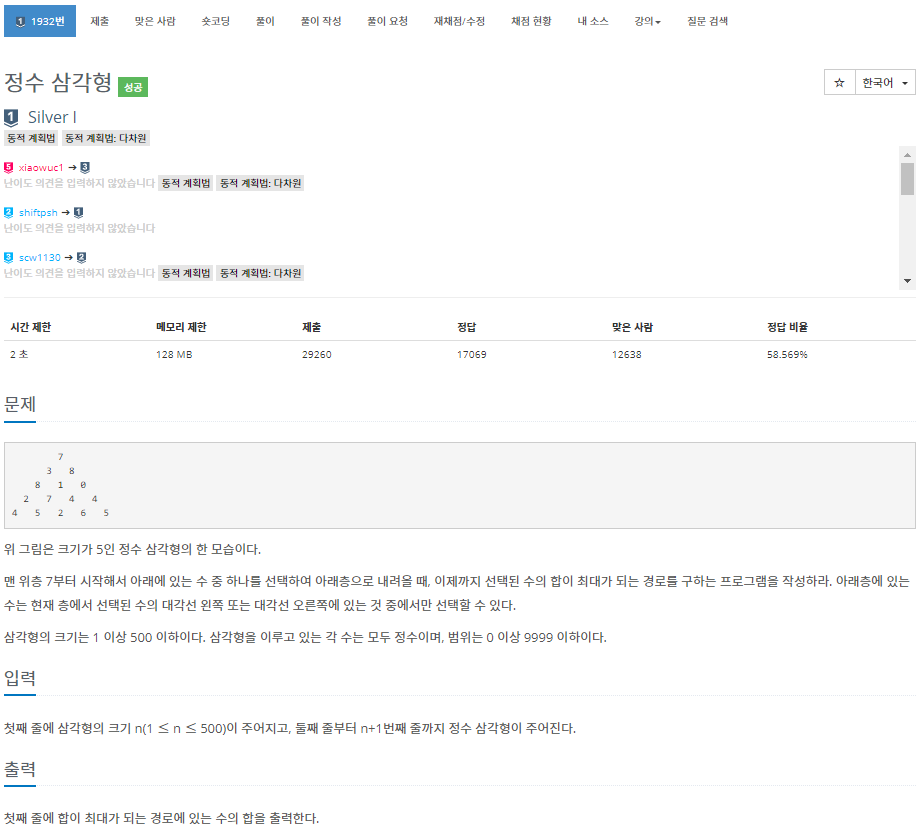924x837 pixels.
Task: Open the 내 소스 tab
Action: coord(593,21)
